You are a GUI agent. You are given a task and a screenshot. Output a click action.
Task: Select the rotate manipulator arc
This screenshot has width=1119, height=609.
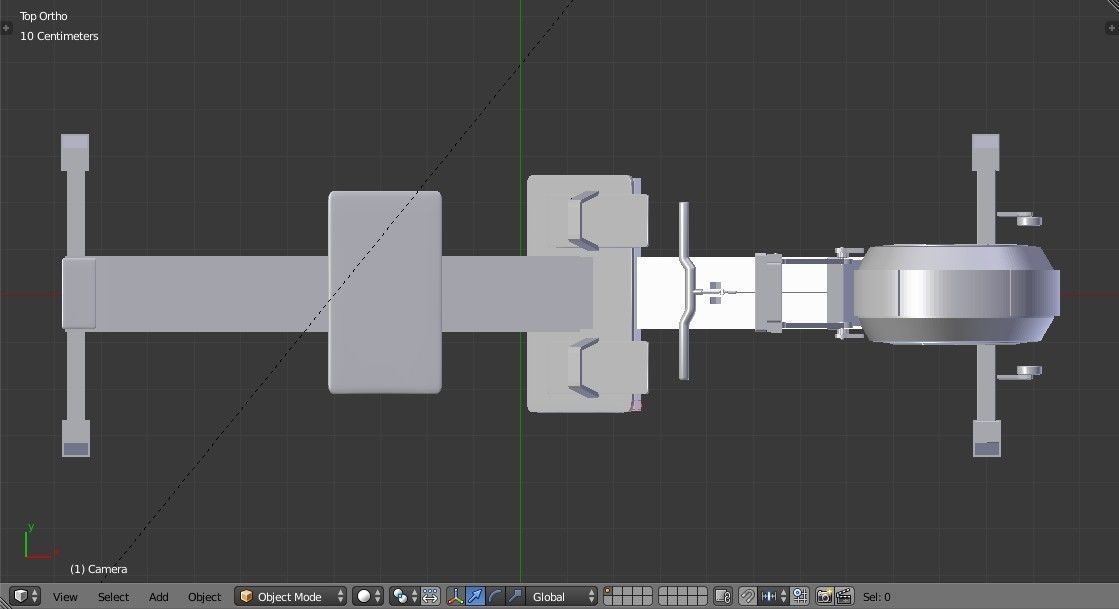tap(495, 596)
